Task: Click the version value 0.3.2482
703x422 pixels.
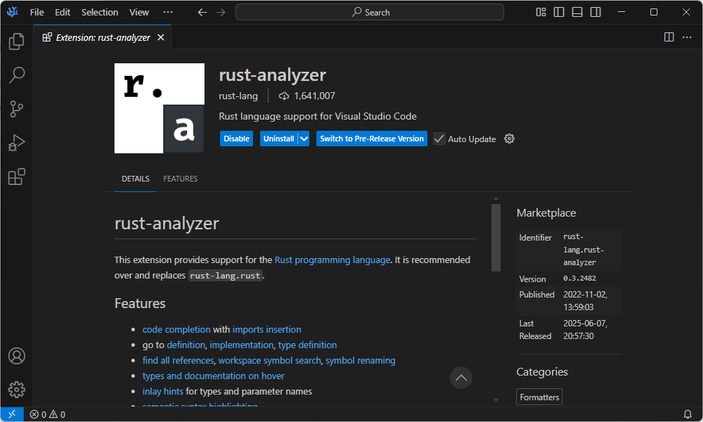Action: click(x=580, y=278)
